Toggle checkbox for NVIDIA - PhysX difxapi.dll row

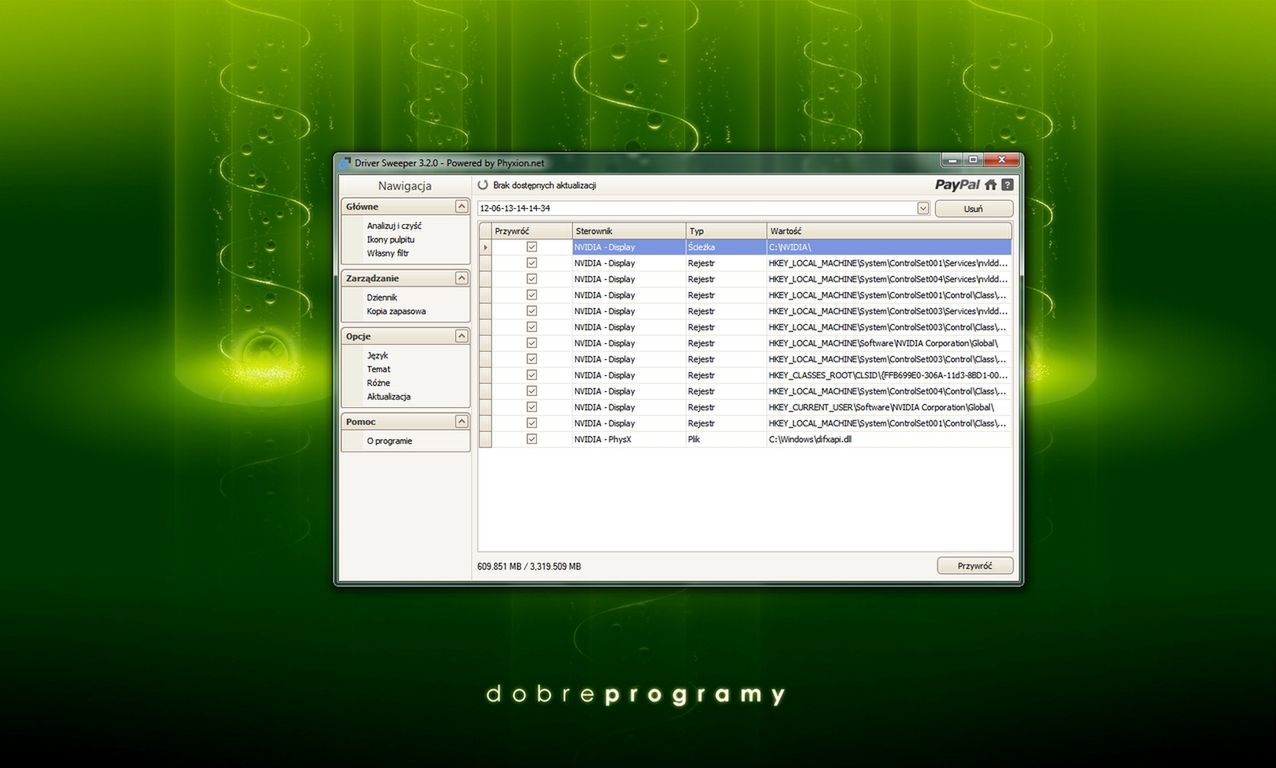(532, 439)
